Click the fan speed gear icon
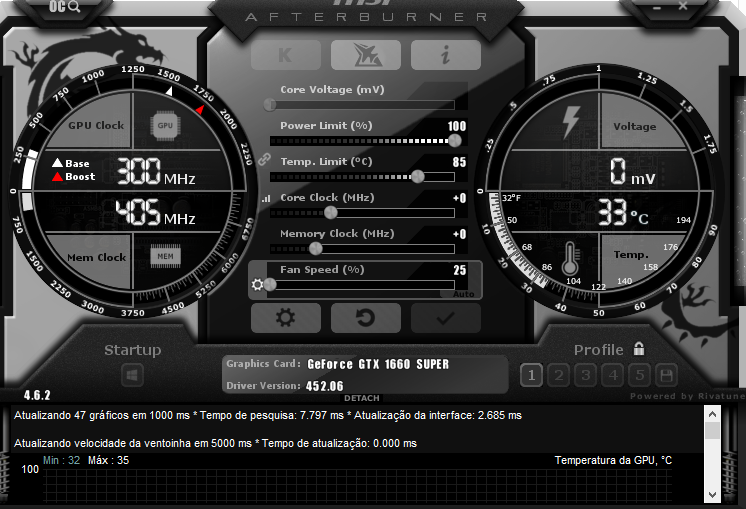746x509 pixels. click(x=257, y=284)
